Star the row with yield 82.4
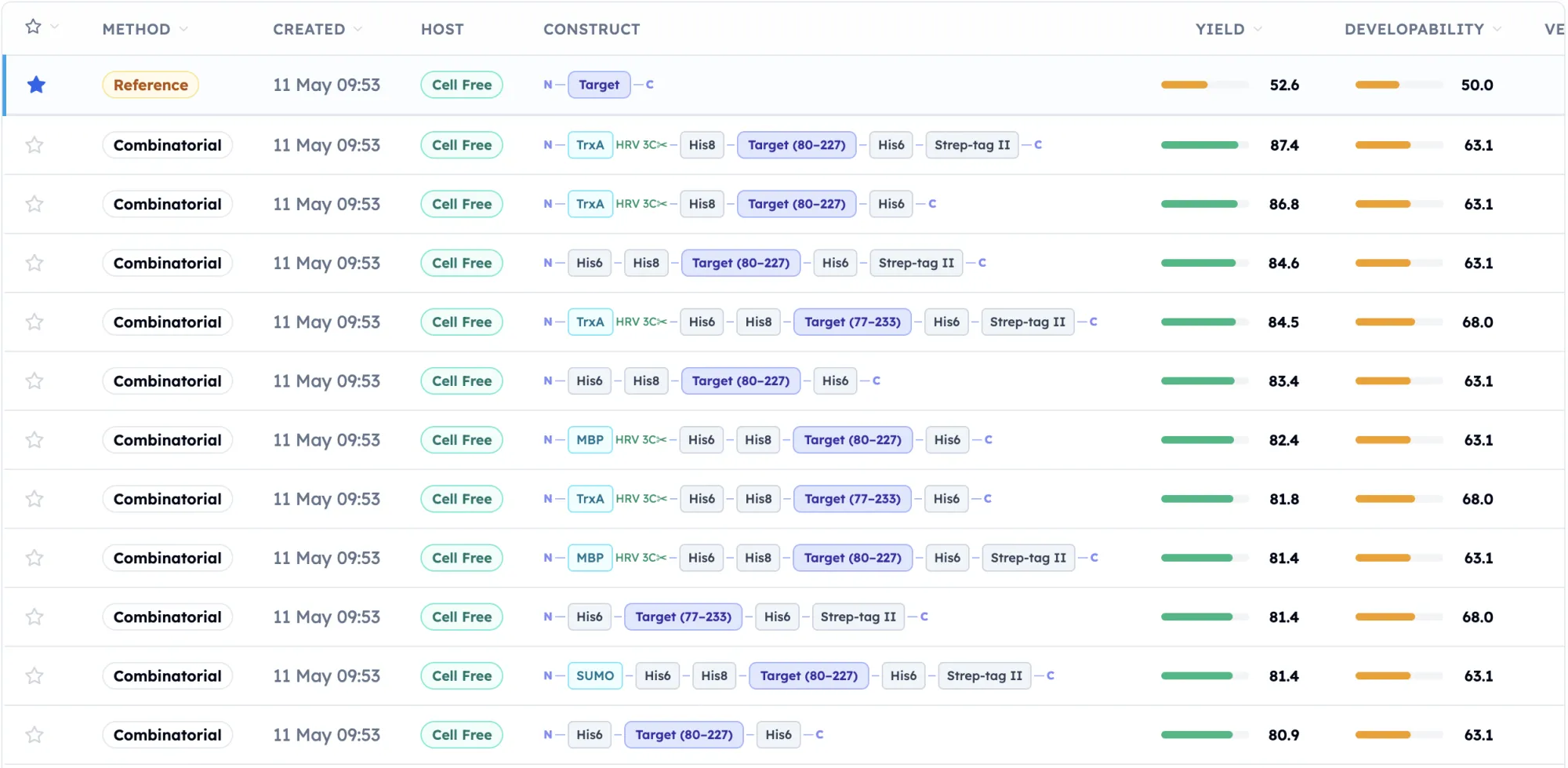 click(x=34, y=440)
